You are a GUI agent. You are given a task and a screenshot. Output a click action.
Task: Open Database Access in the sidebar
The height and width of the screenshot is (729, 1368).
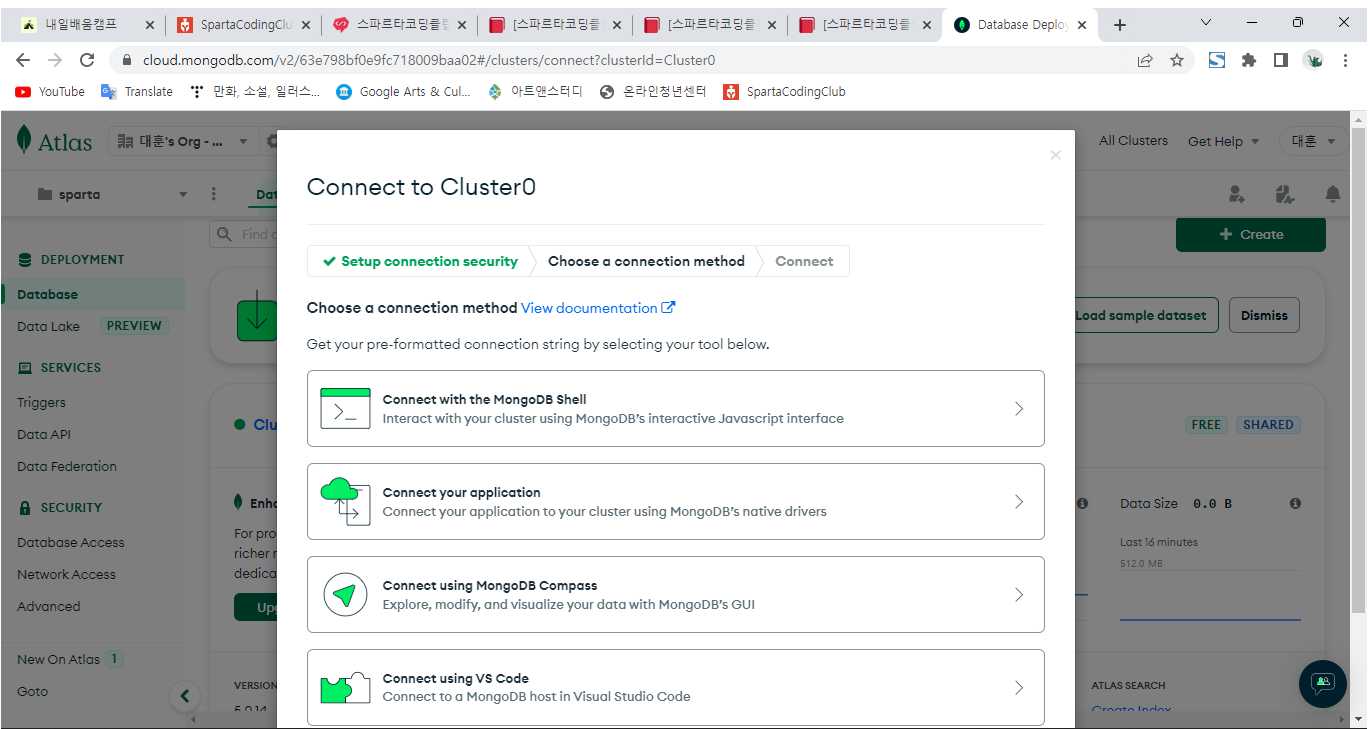tap(71, 542)
